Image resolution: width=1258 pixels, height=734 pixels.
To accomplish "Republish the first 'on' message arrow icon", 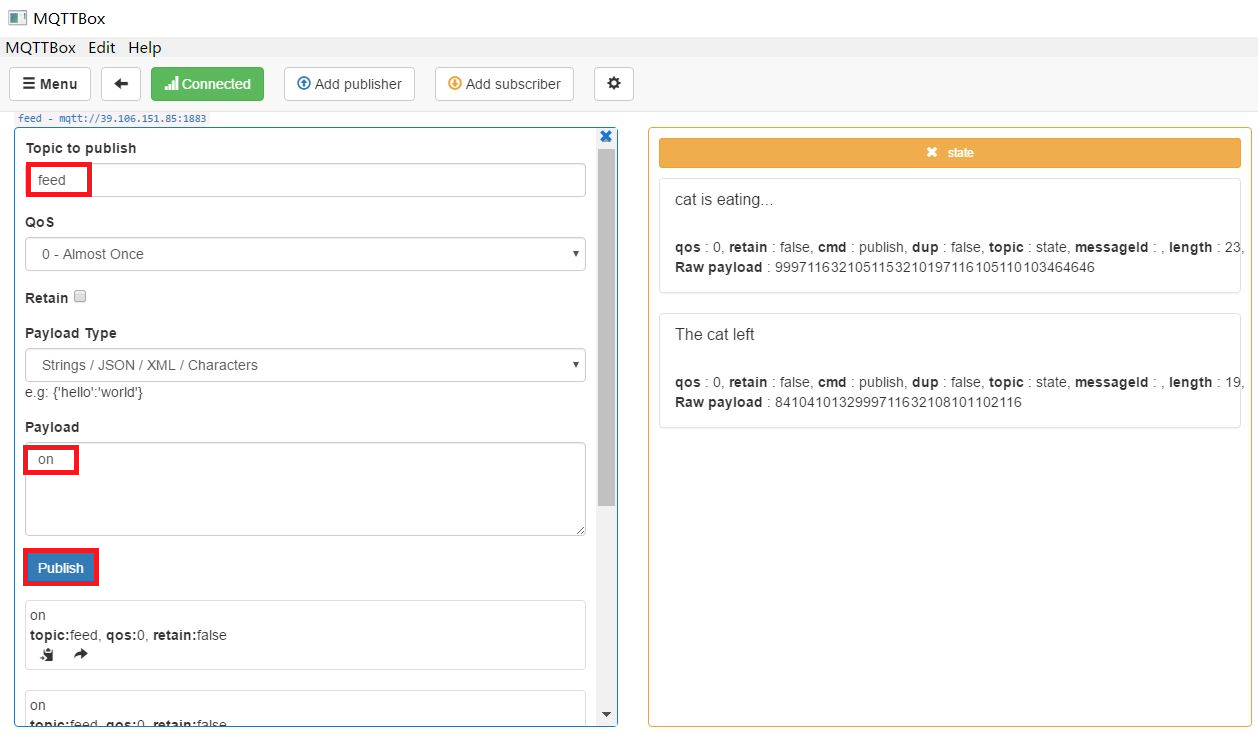I will [81, 655].
